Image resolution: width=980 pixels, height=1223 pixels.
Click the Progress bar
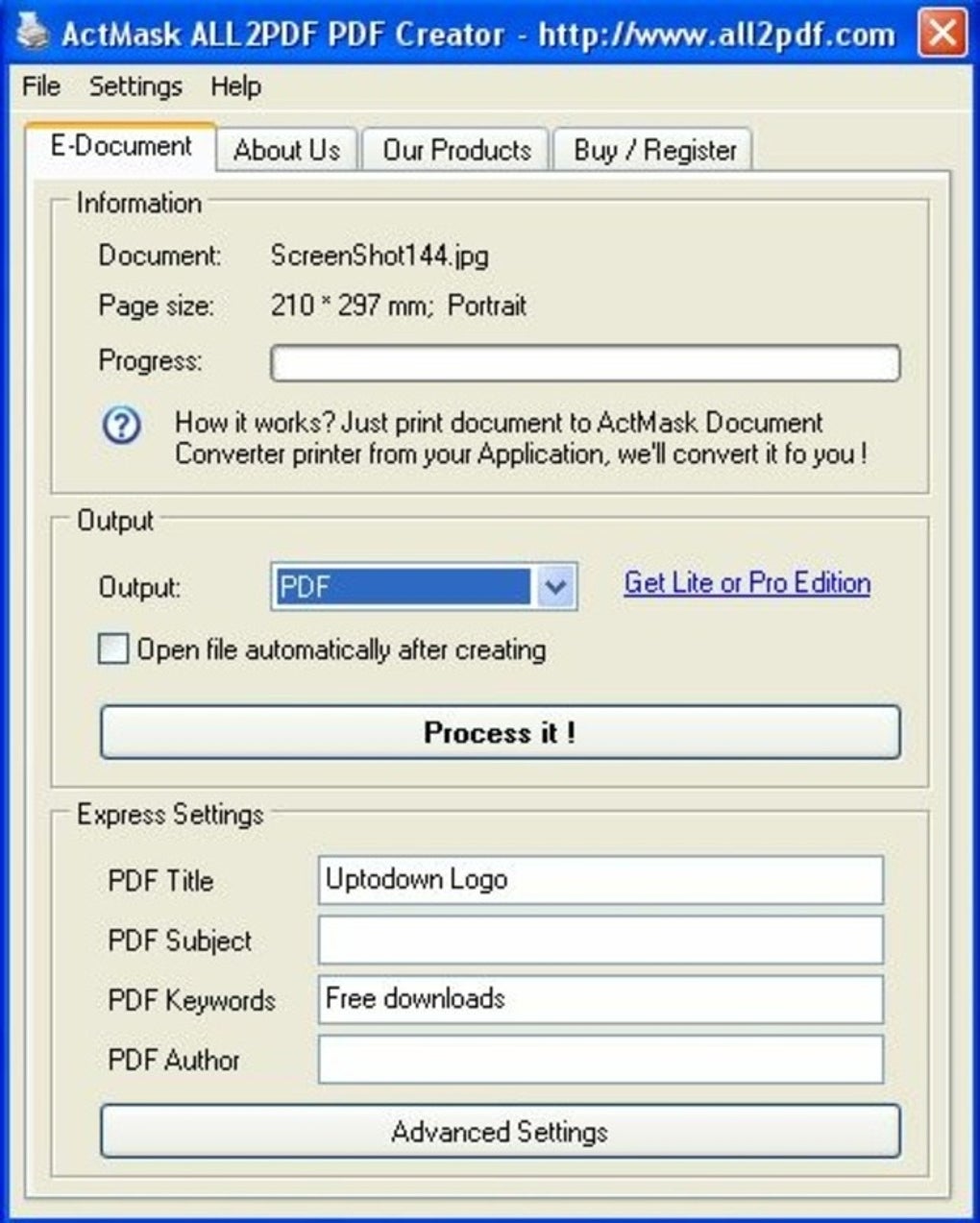(584, 362)
